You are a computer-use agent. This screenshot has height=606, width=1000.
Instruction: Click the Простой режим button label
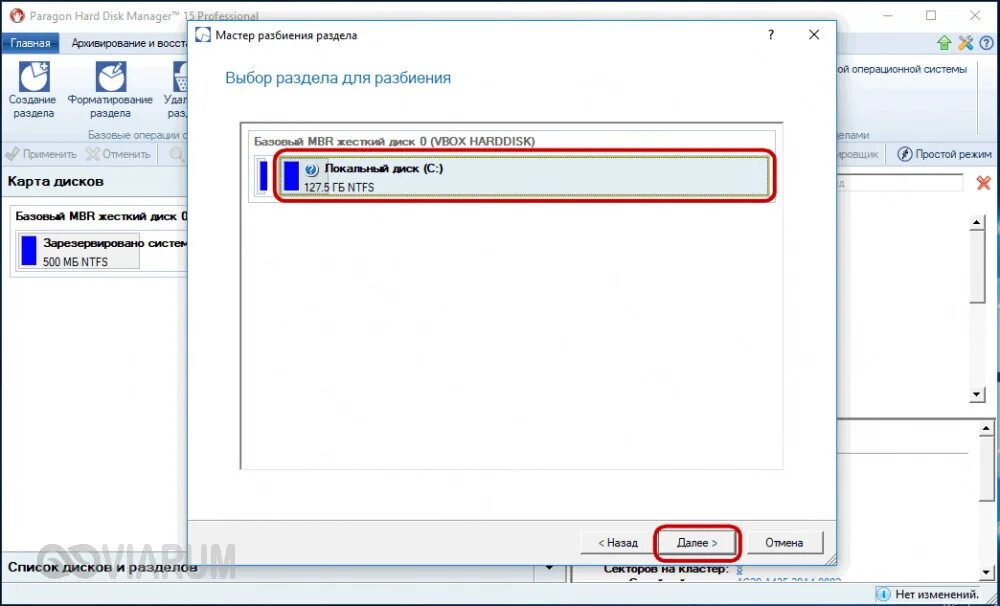(953, 154)
